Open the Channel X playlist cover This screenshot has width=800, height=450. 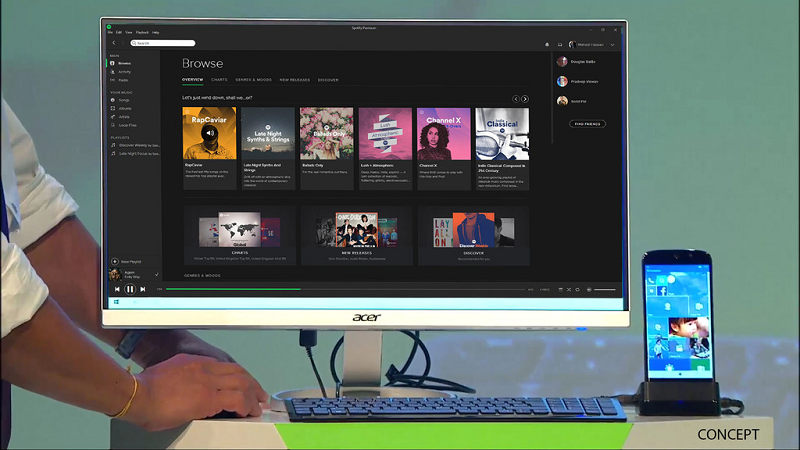[444, 134]
